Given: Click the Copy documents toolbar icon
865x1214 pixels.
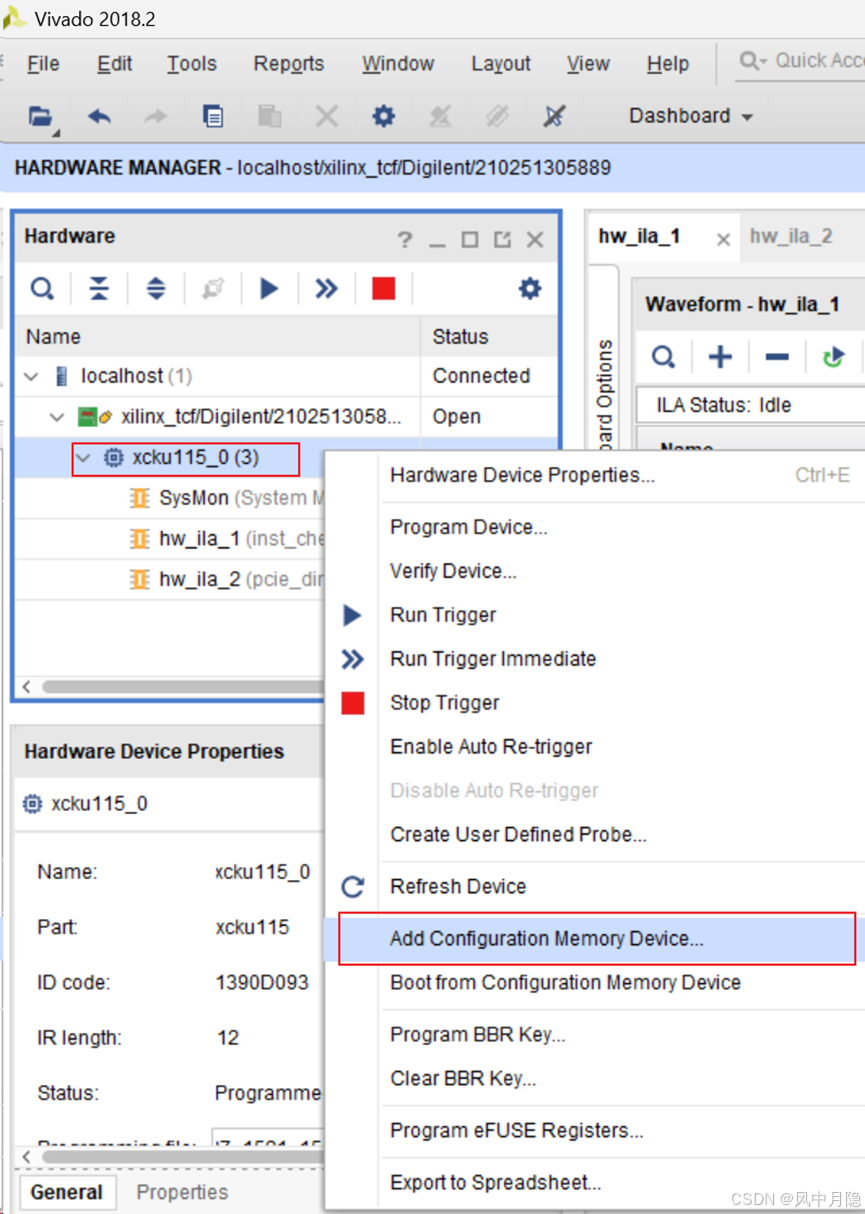Looking at the screenshot, I should [212, 116].
